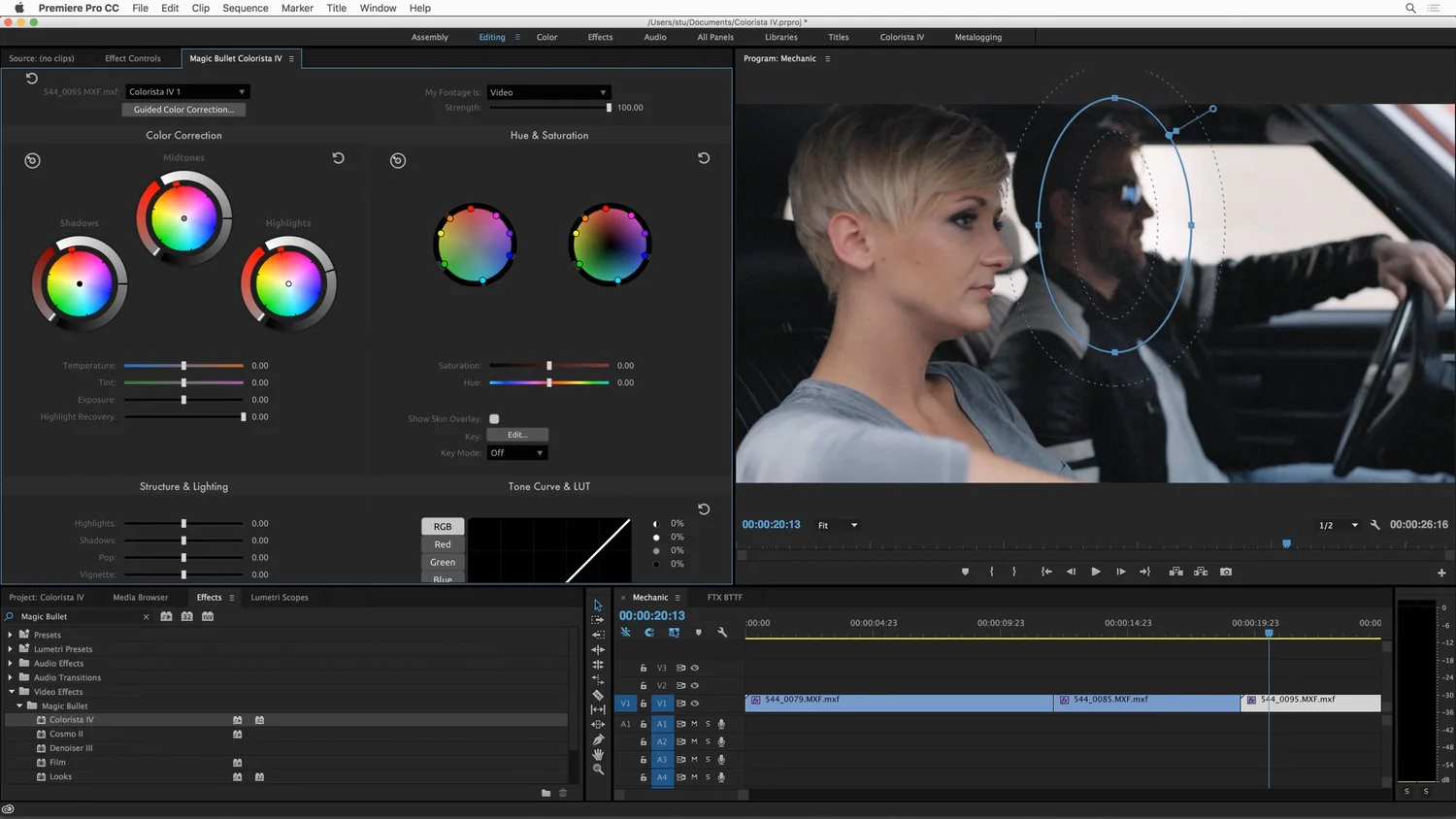The height and width of the screenshot is (819, 1456).
Task: Click the Lift button in Program monitor
Action: coord(1175,572)
